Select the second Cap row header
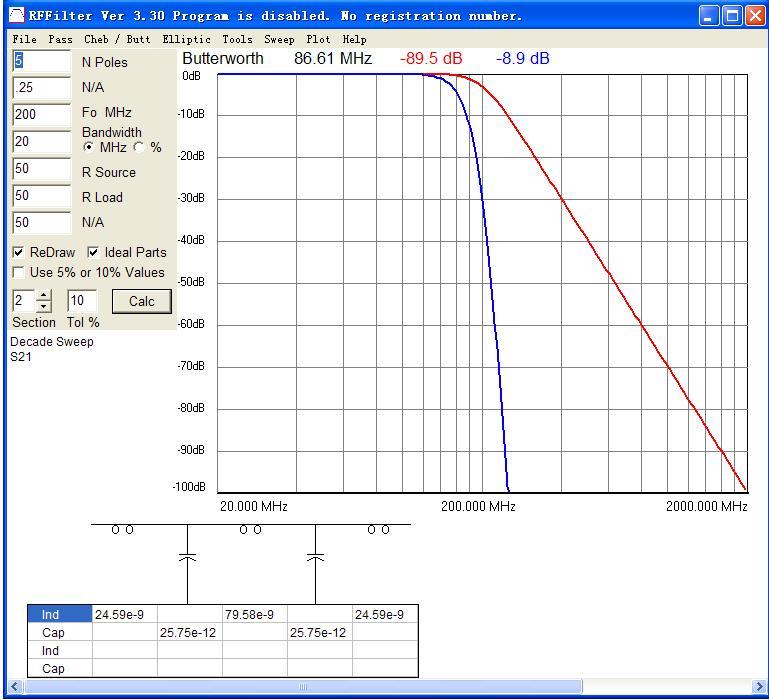The height and width of the screenshot is (700, 769). coord(60,669)
